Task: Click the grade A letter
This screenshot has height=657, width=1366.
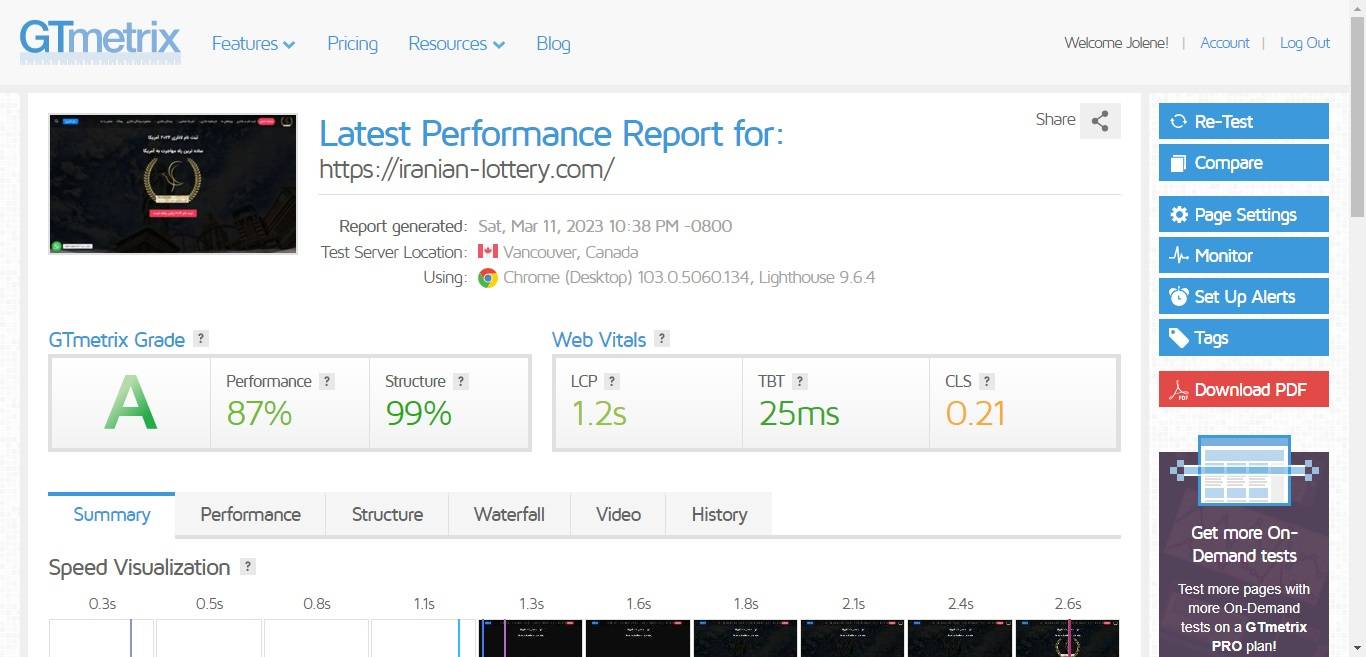Action: coord(131,403)
